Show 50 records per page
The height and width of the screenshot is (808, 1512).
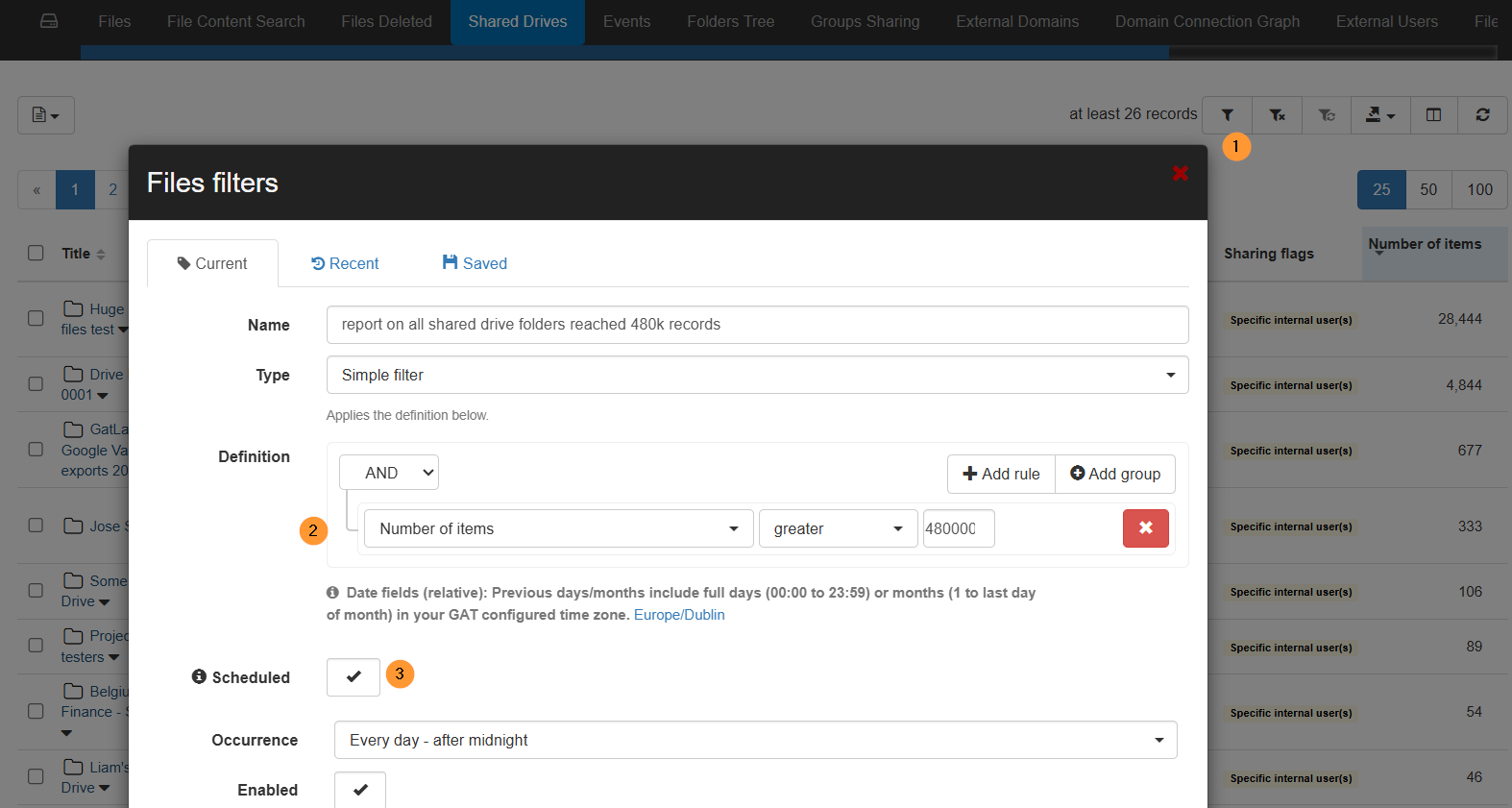point(1428,190)
